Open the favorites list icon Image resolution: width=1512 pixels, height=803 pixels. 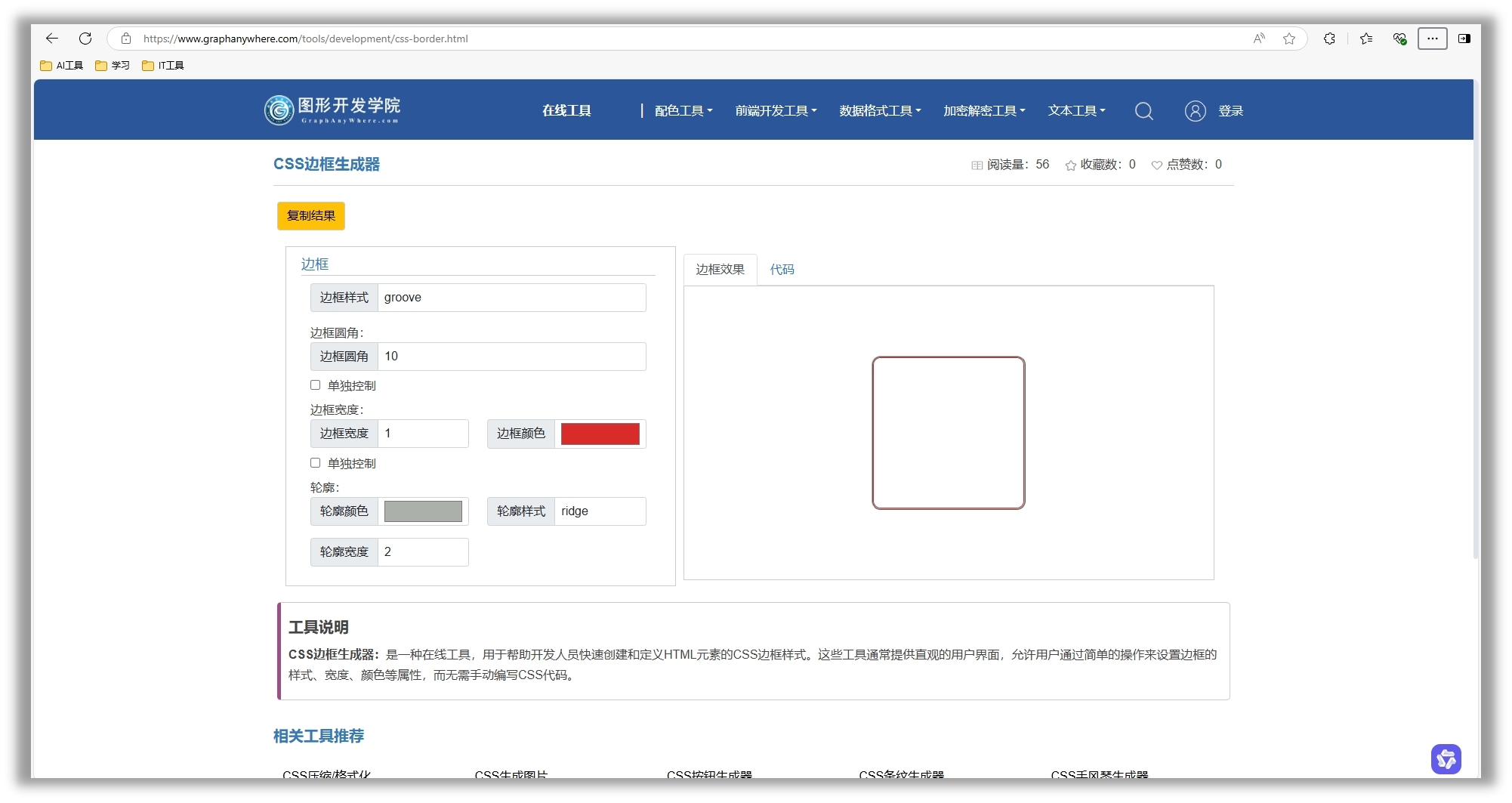pos(1366,39)
